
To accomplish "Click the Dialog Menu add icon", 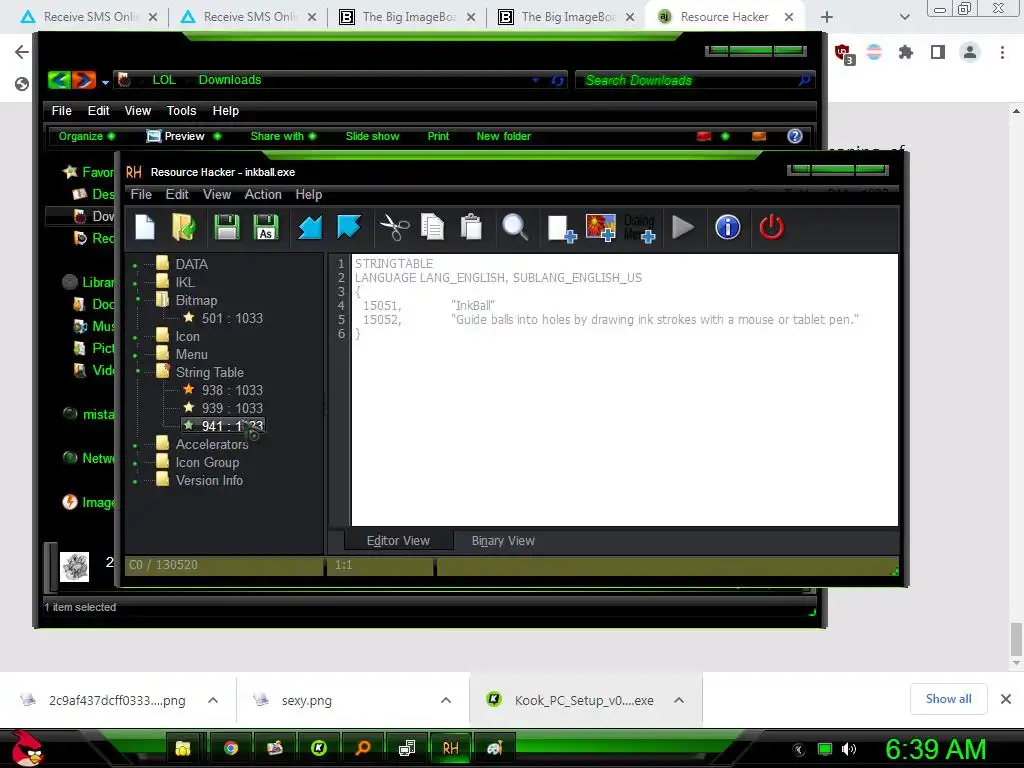I will point(639,228).
